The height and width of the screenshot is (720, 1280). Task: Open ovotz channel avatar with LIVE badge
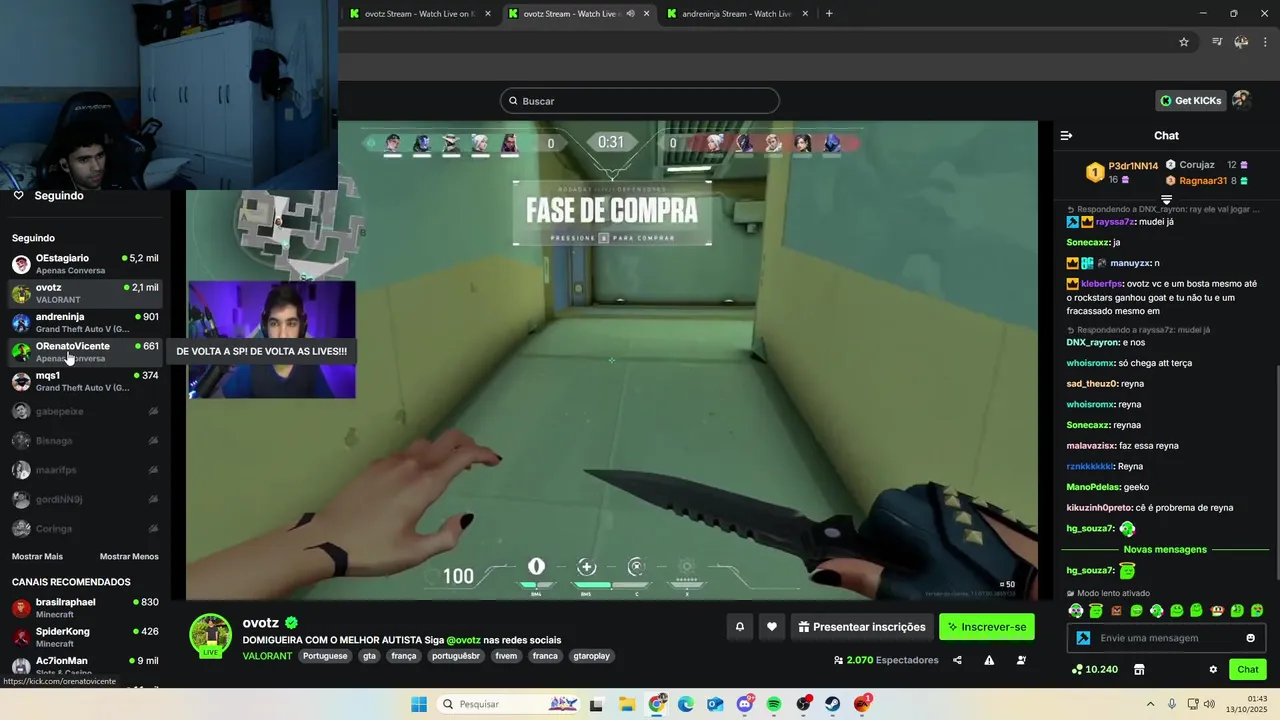tap(211, 636)
